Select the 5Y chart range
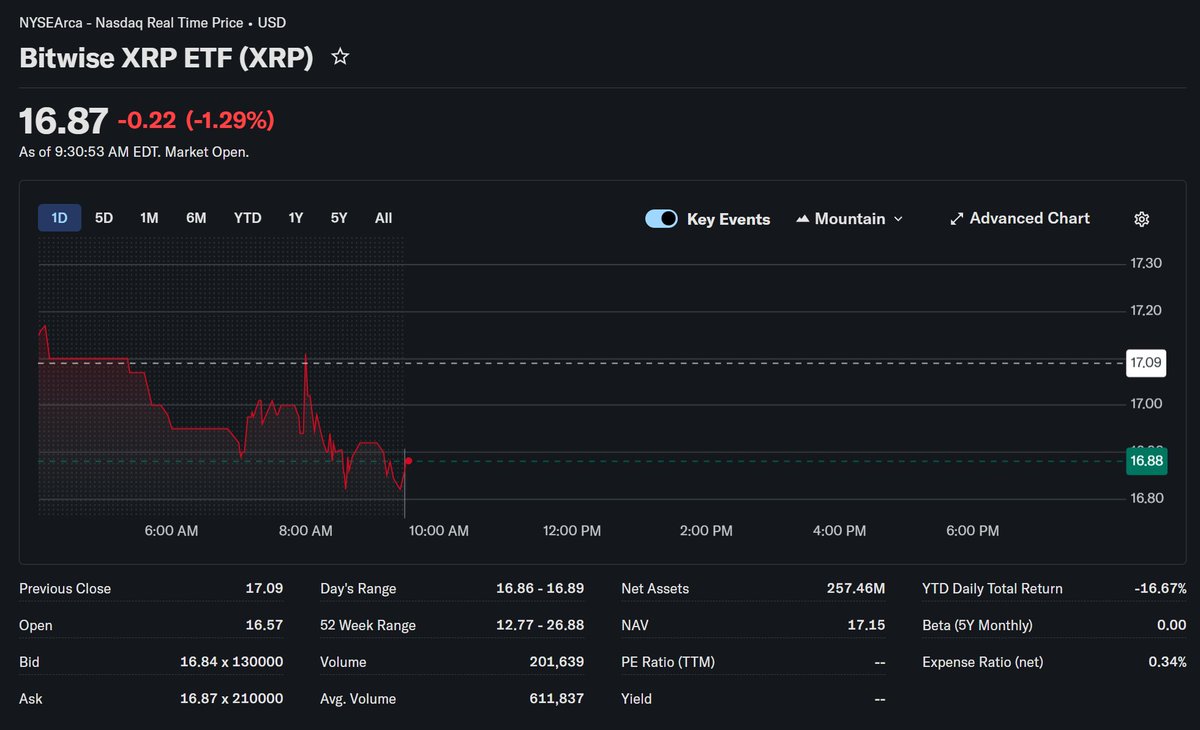1200x730 pixels. pyautogui.click(x=339, y=218)
